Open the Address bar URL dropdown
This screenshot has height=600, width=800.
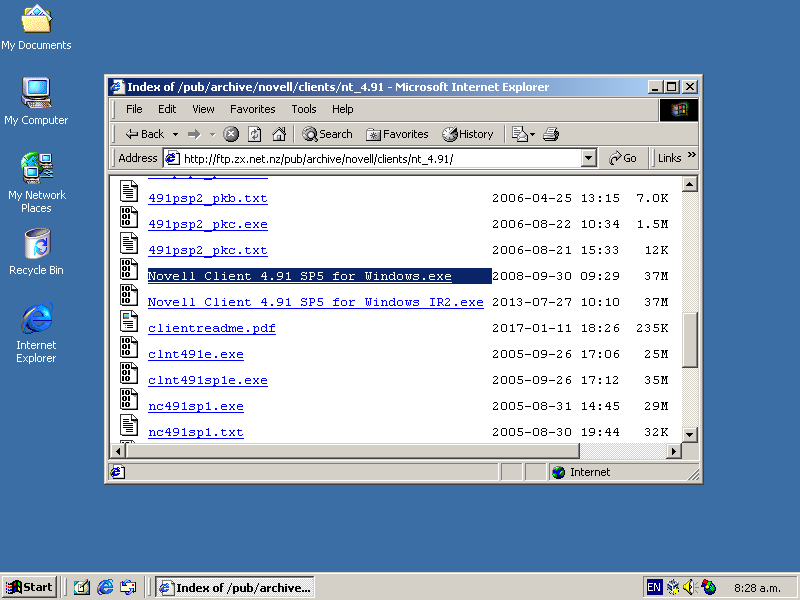click(589, 158)
